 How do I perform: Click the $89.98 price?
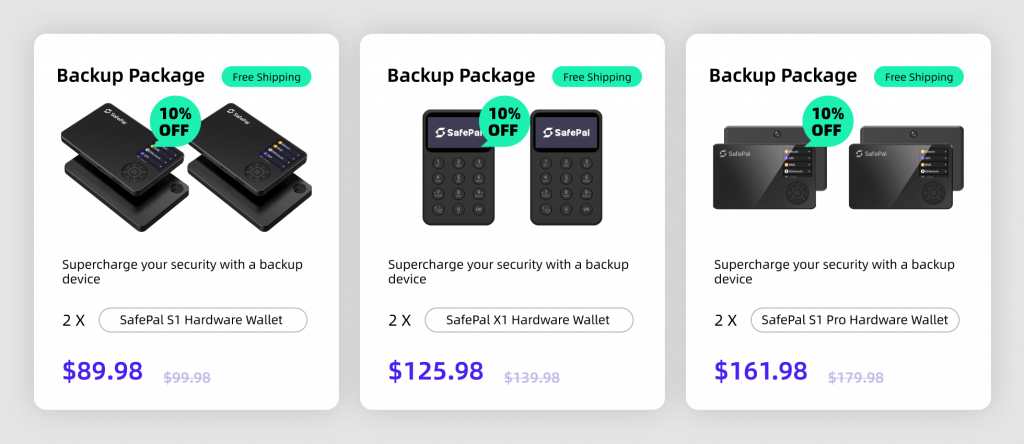pyautogui.click(x=103, y=371)
